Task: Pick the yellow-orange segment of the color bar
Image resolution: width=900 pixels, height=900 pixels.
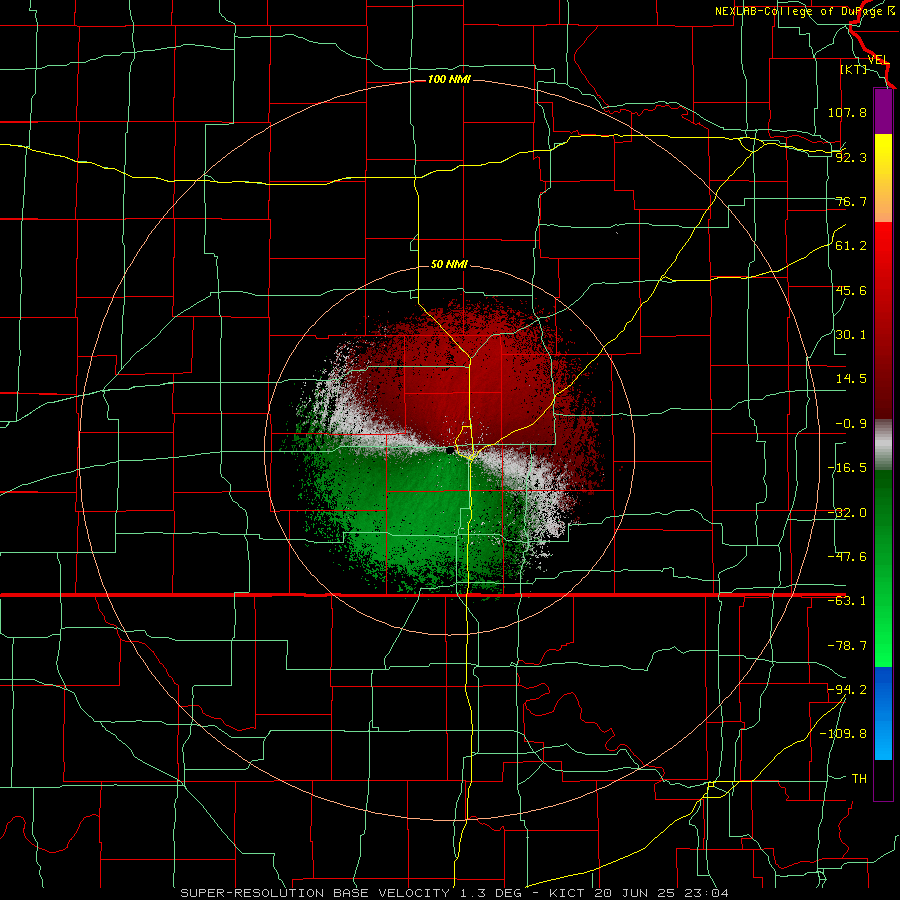Action: [883, 178]
